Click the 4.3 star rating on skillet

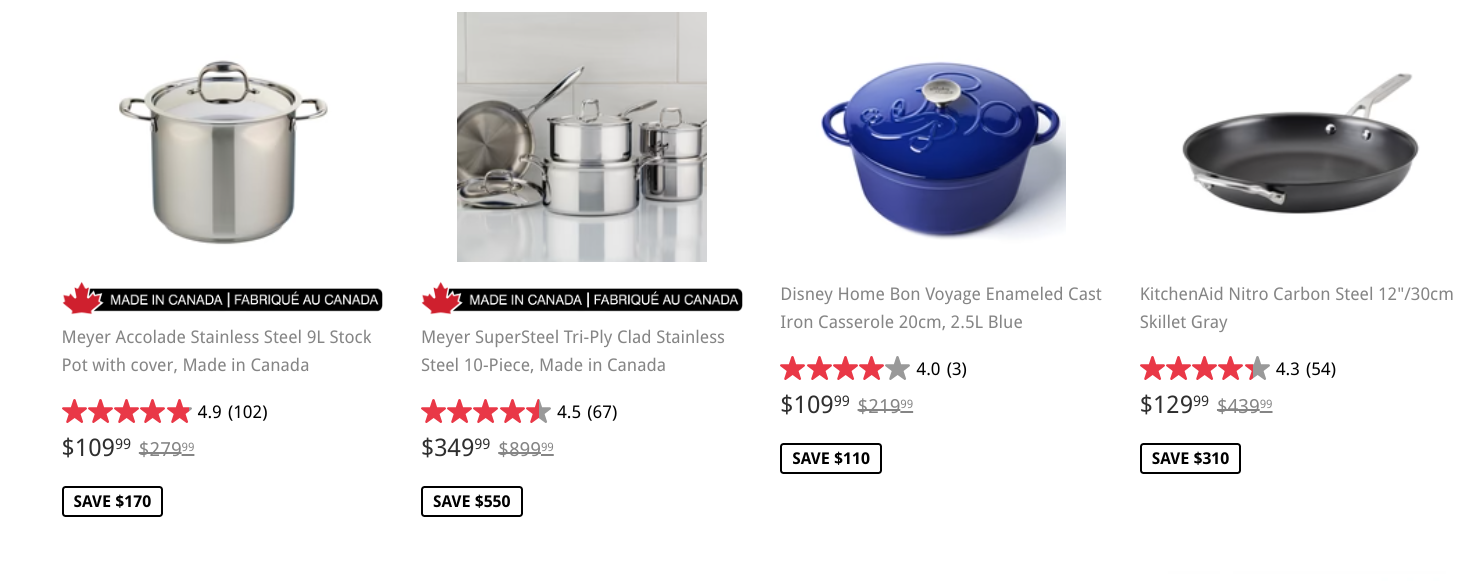coord(1205,369)
